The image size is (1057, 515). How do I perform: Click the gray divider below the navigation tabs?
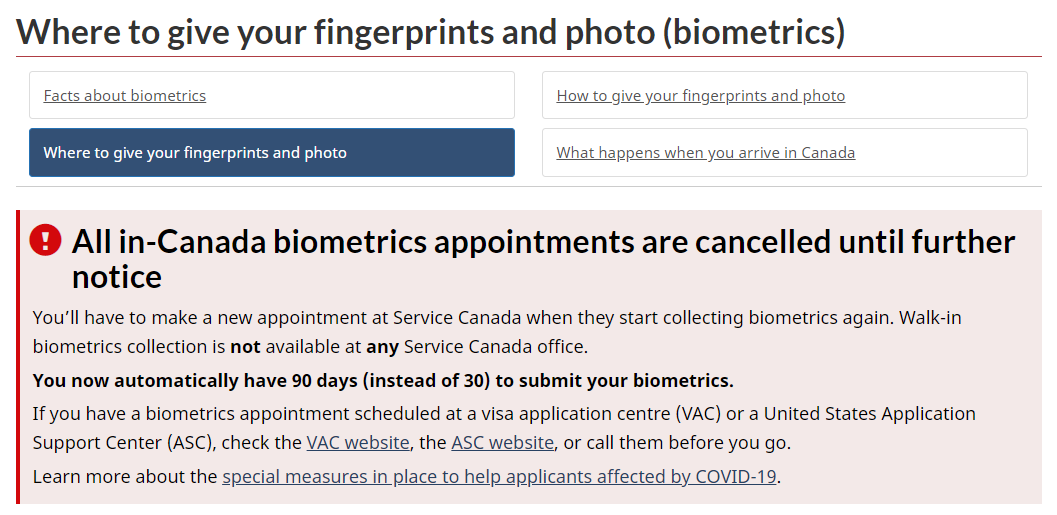528,187
